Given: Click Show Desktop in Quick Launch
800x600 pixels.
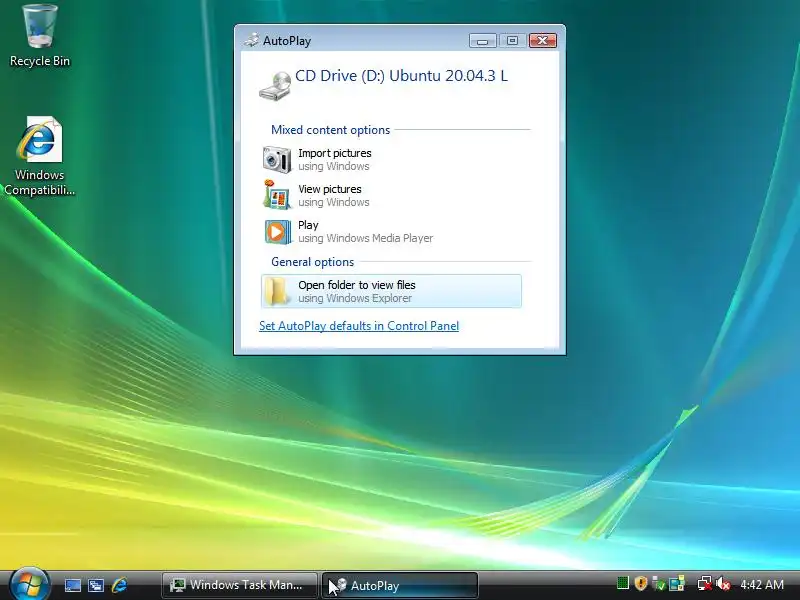Looking at the screenshot, I should pos(72,585).
